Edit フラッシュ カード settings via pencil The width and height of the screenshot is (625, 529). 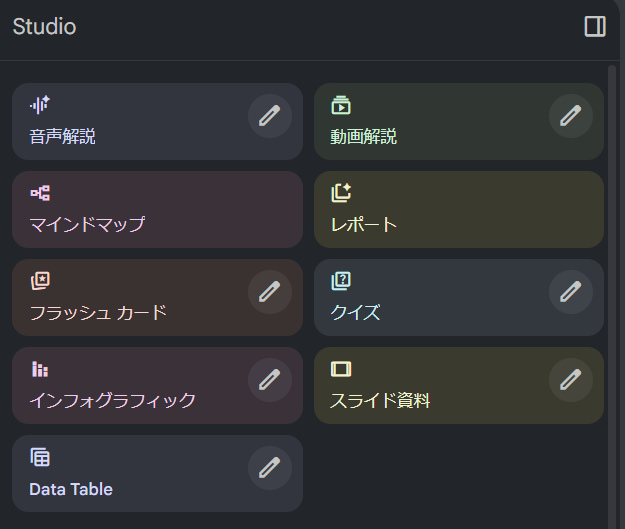coord(270,292)
